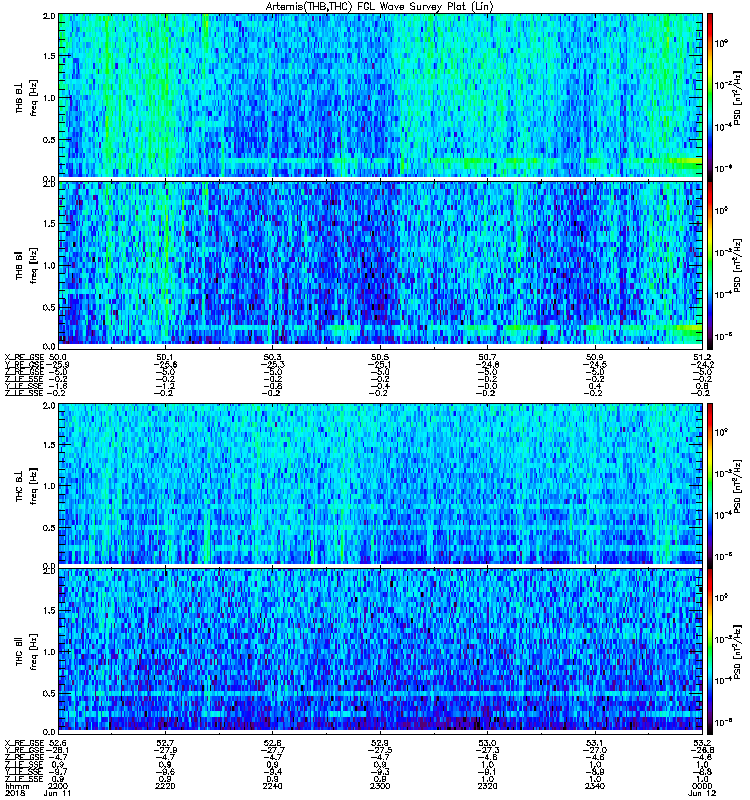The height and width of the screenshot is (800, 750).
Task: Click the THB X_RE_GSE value '50.7'
Action: tap(487, 358)
